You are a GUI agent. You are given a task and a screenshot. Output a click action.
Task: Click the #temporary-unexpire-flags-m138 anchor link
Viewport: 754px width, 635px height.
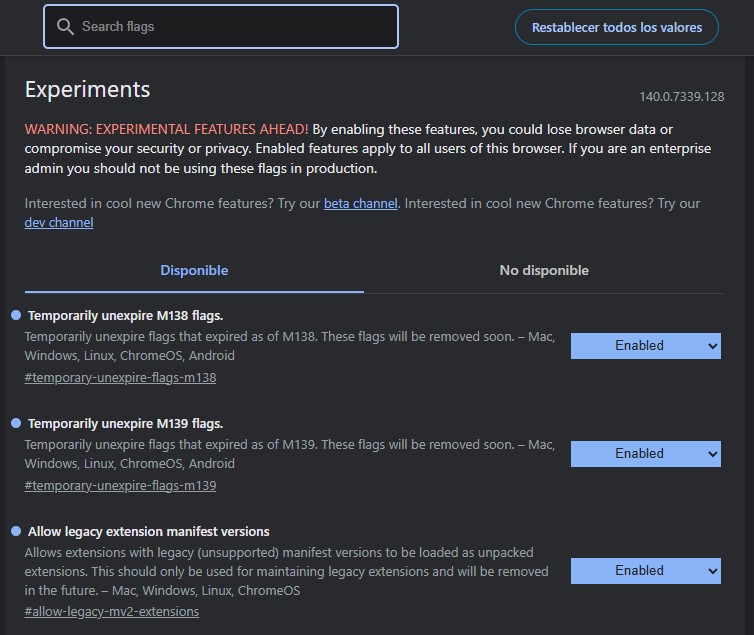coord(120,378)
